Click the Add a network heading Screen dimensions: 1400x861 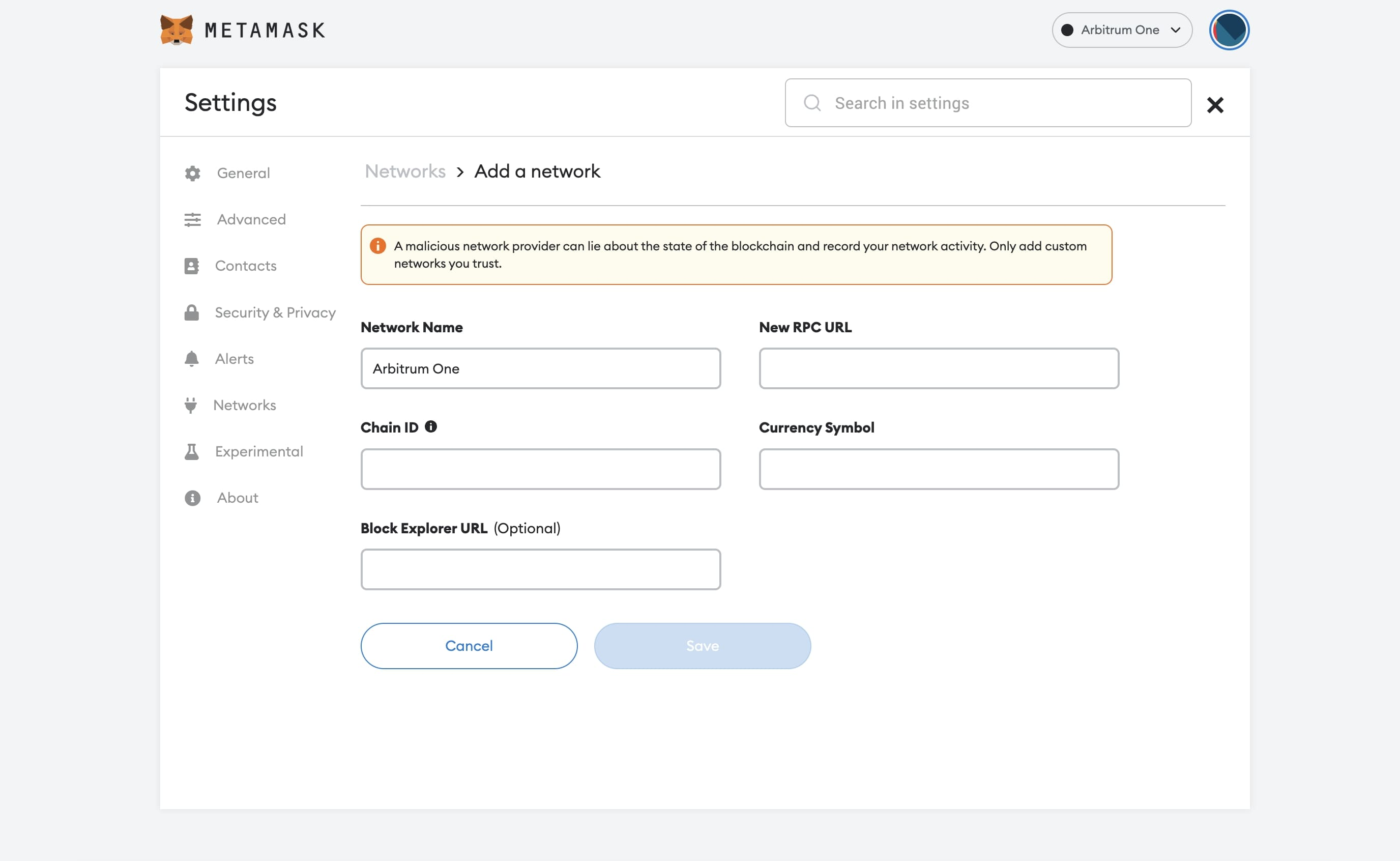(x=537, y=171)
